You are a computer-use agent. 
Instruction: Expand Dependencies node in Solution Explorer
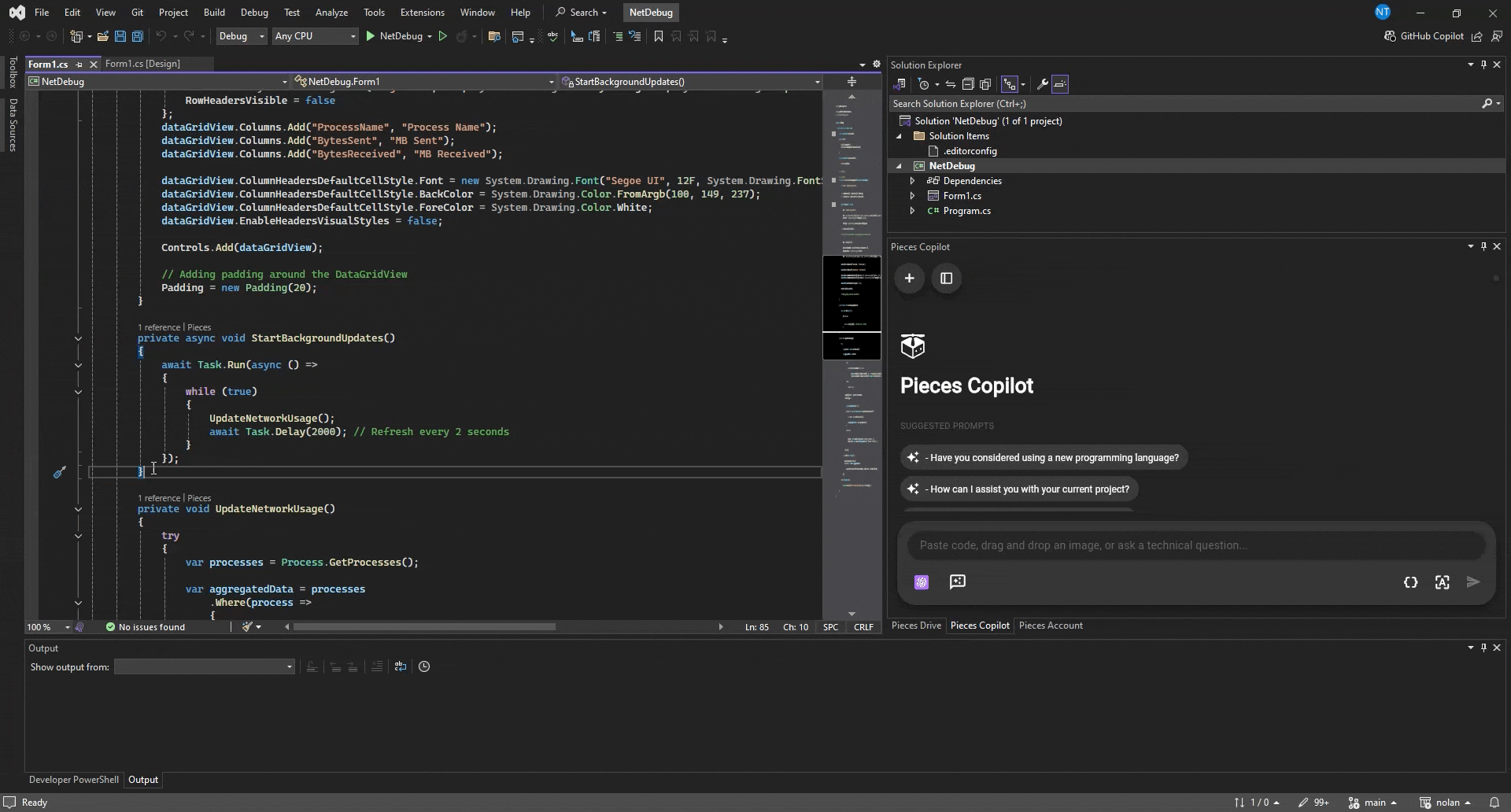click(x=912, y=181)
